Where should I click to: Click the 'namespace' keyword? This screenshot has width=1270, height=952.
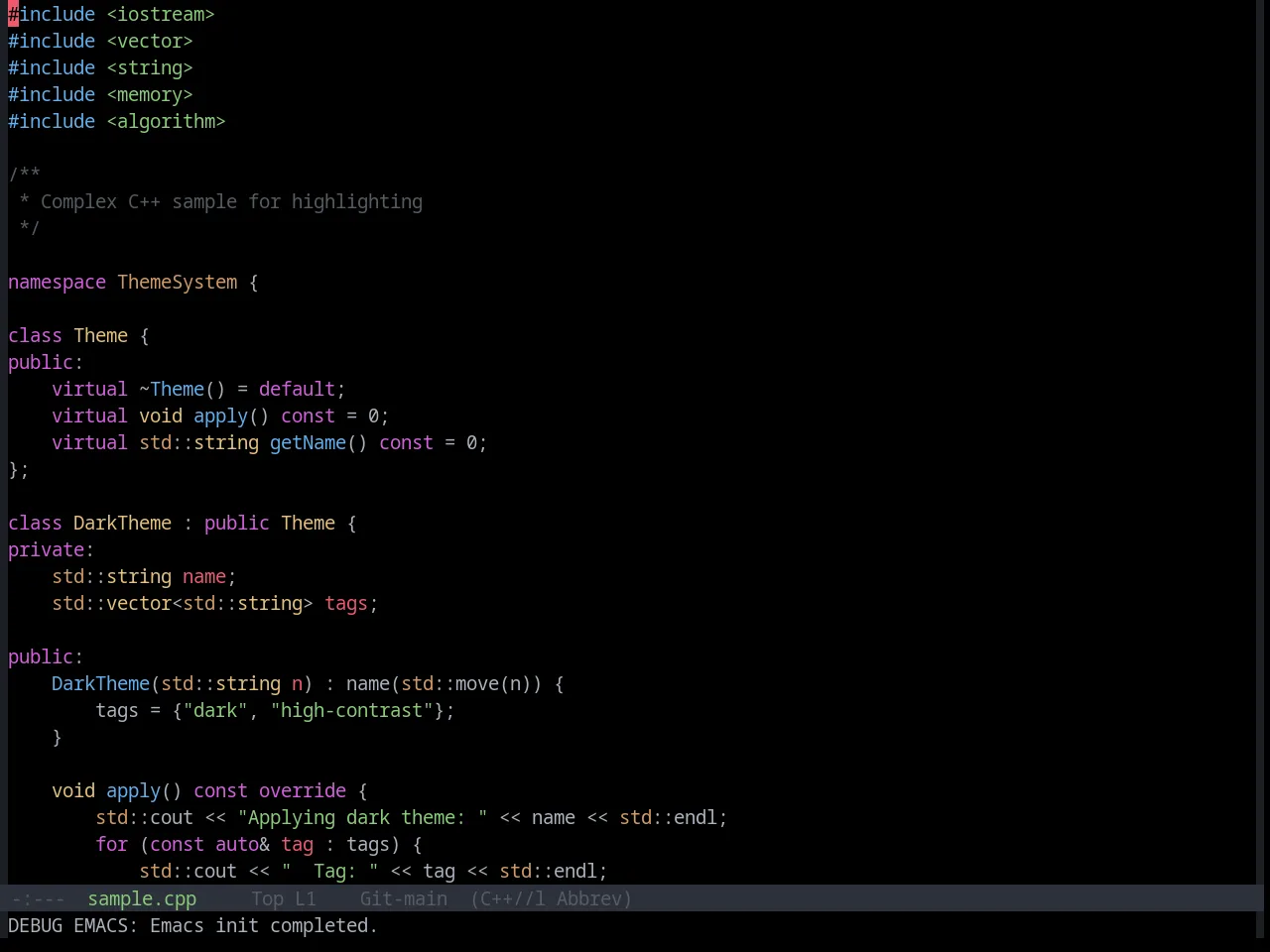tap(57, 282)
